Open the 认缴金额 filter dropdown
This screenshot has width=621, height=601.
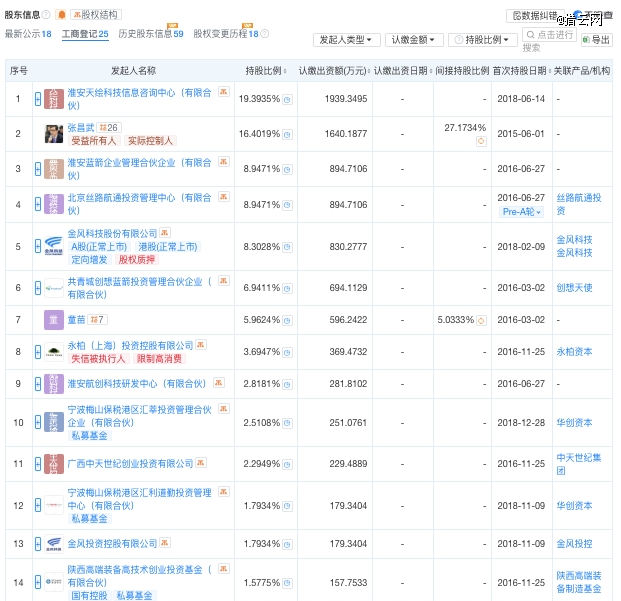click(414, 40)
